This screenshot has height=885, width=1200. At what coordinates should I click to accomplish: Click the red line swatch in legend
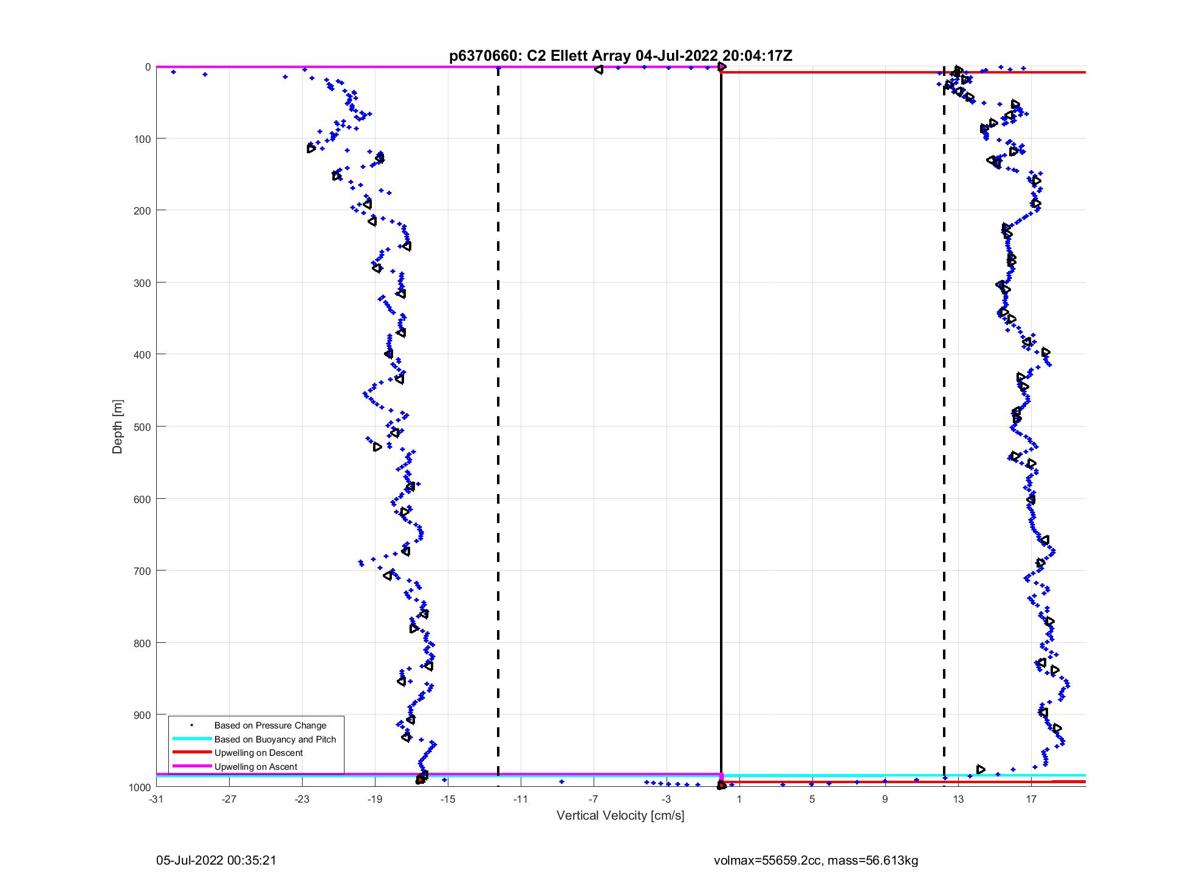[x=191, y=752]
